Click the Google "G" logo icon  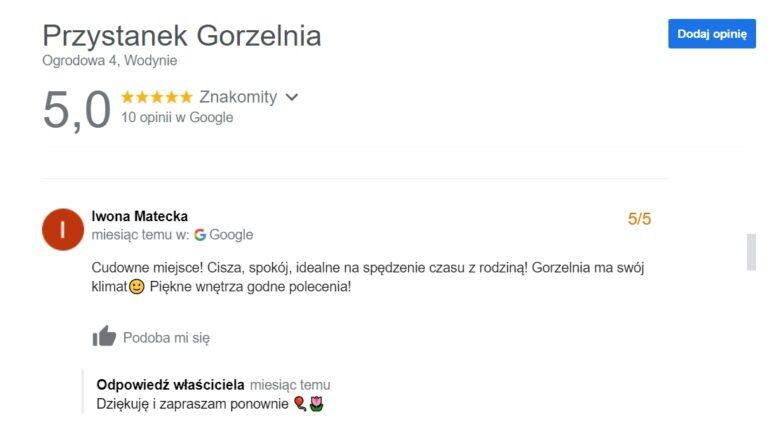(200, 235)
